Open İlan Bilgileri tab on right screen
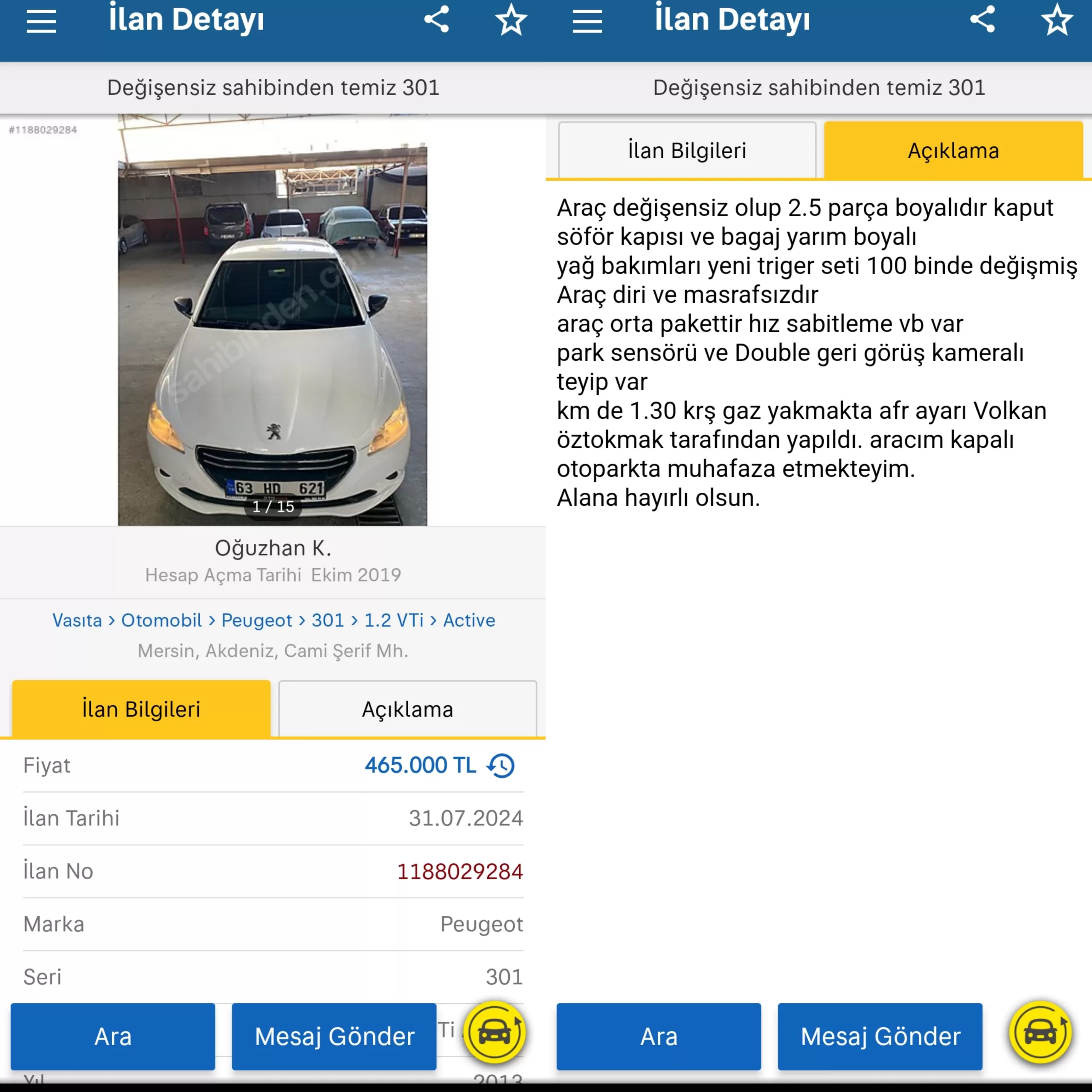This screenshot has height=1092, width=1092. coord(687,150)
